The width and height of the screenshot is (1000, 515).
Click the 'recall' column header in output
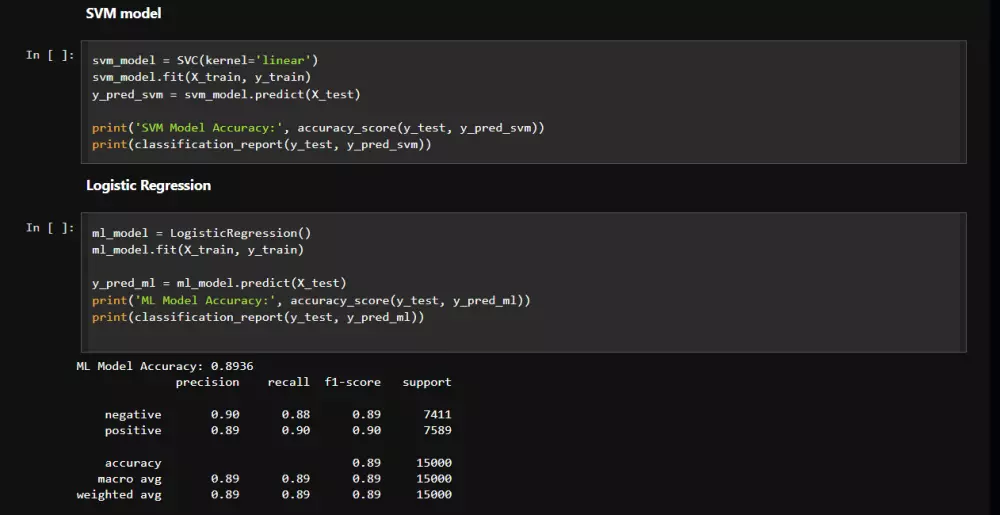click(288, 382)
